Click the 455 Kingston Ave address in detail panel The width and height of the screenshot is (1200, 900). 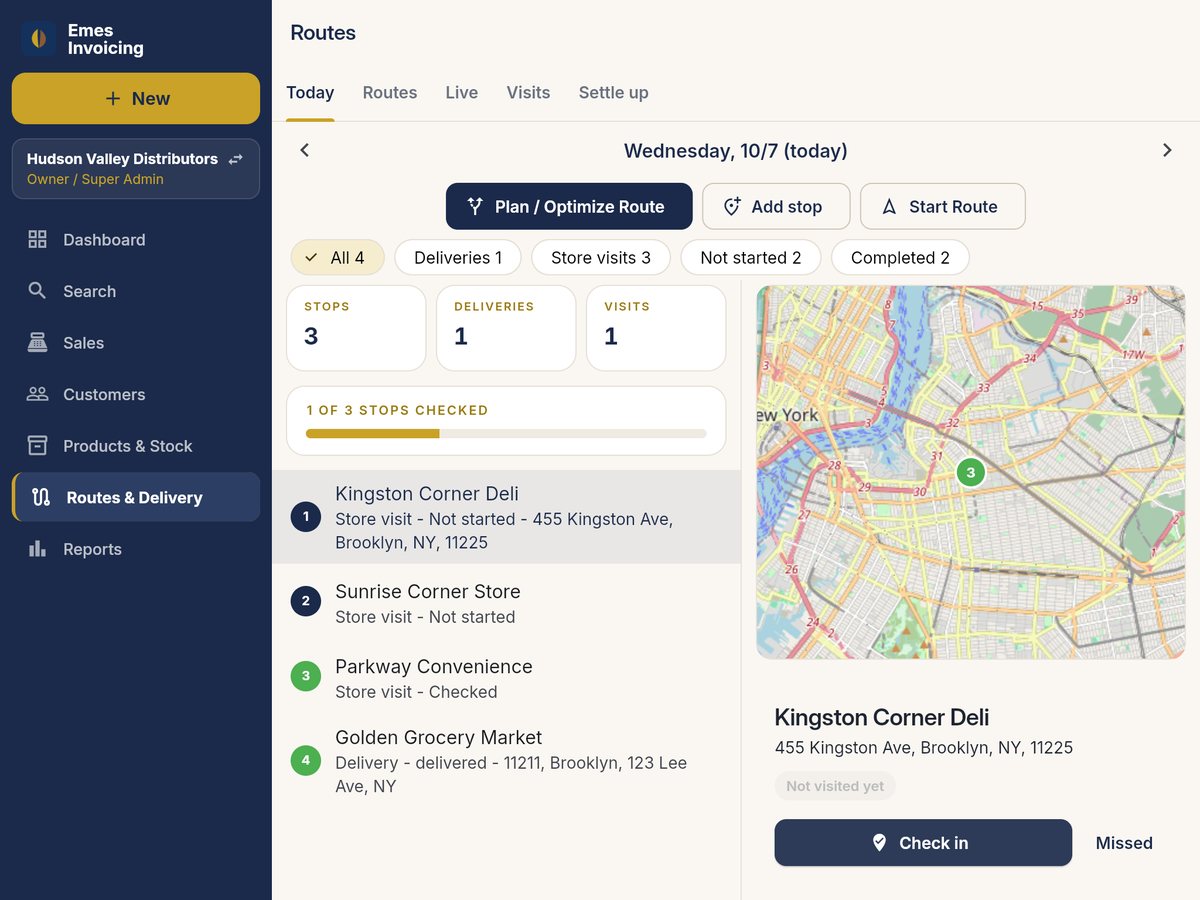point(924,748)
